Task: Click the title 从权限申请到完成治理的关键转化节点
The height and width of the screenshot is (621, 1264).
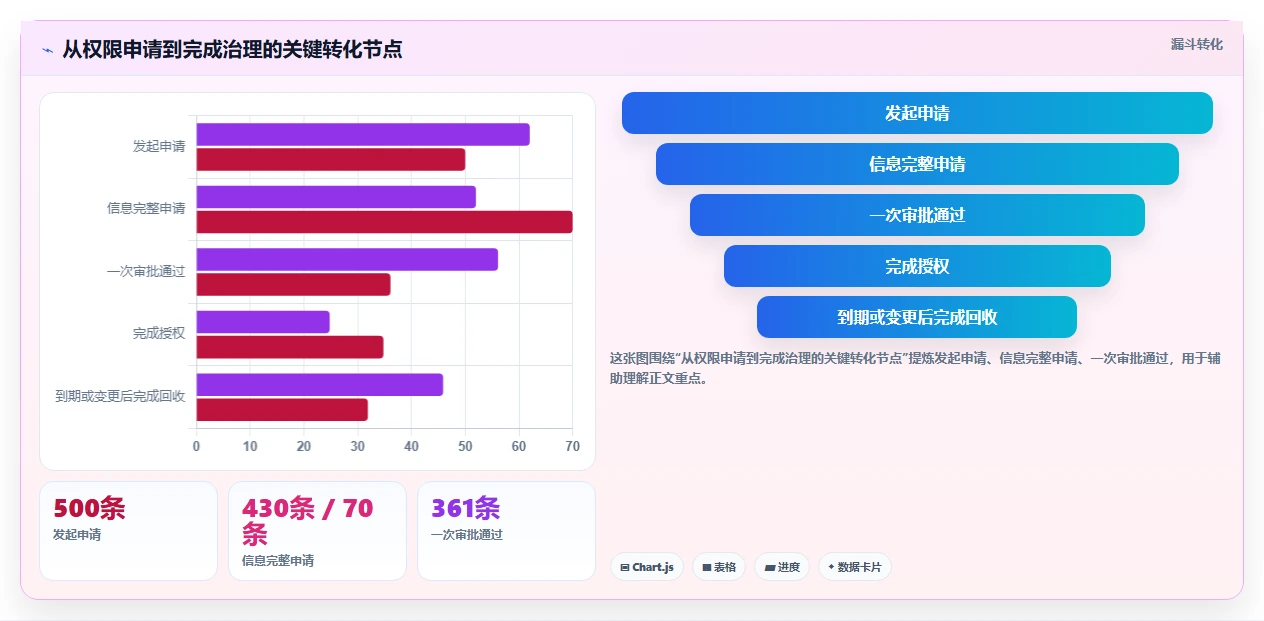Action: [232, 50]
